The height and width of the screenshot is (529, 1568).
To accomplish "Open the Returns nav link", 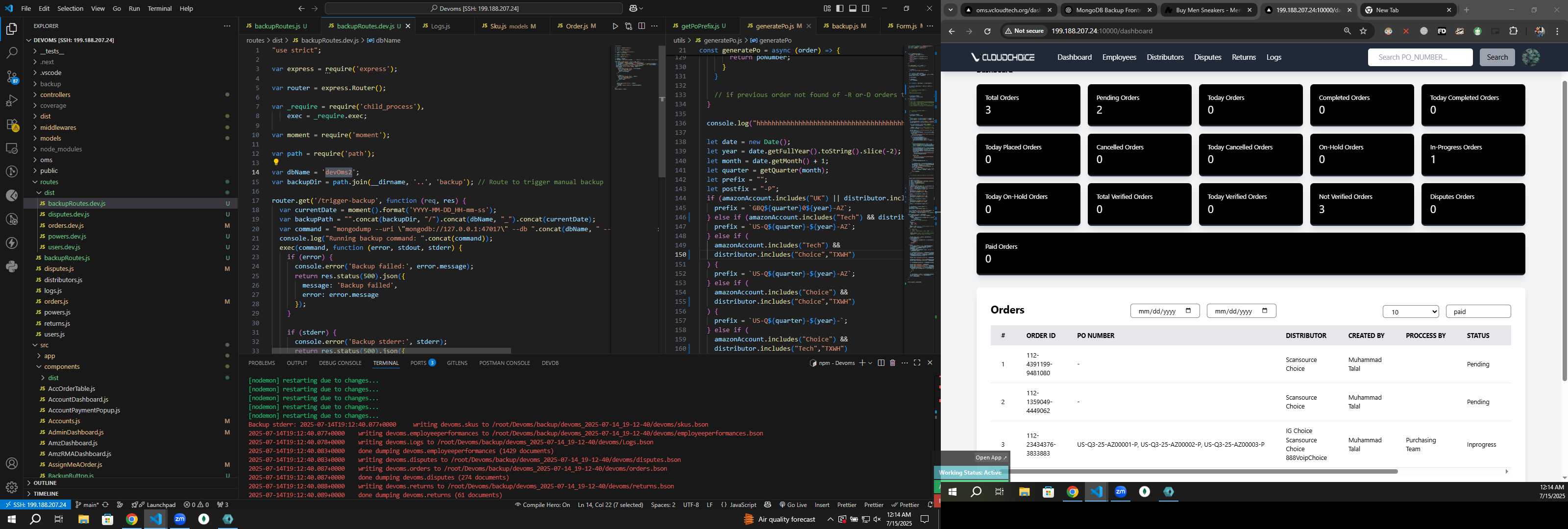I will point(1244,57).
